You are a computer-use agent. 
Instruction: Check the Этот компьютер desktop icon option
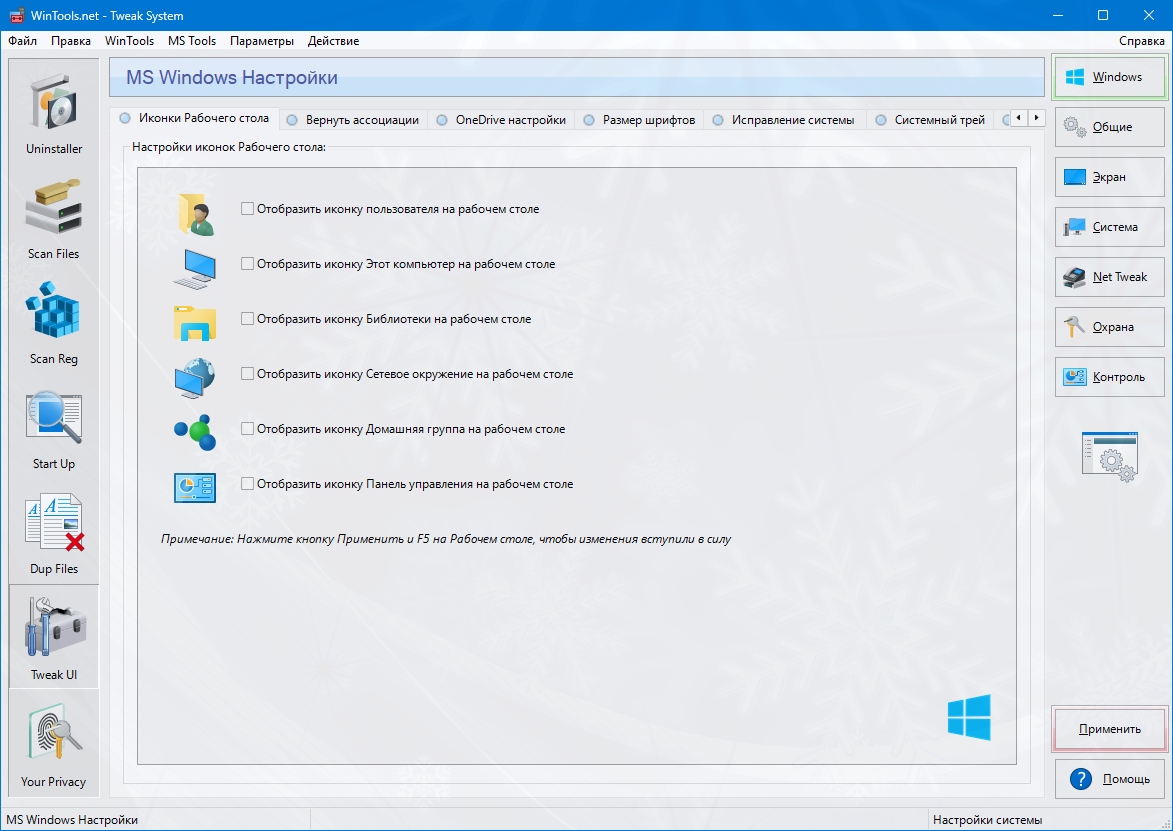click(247, 265)
